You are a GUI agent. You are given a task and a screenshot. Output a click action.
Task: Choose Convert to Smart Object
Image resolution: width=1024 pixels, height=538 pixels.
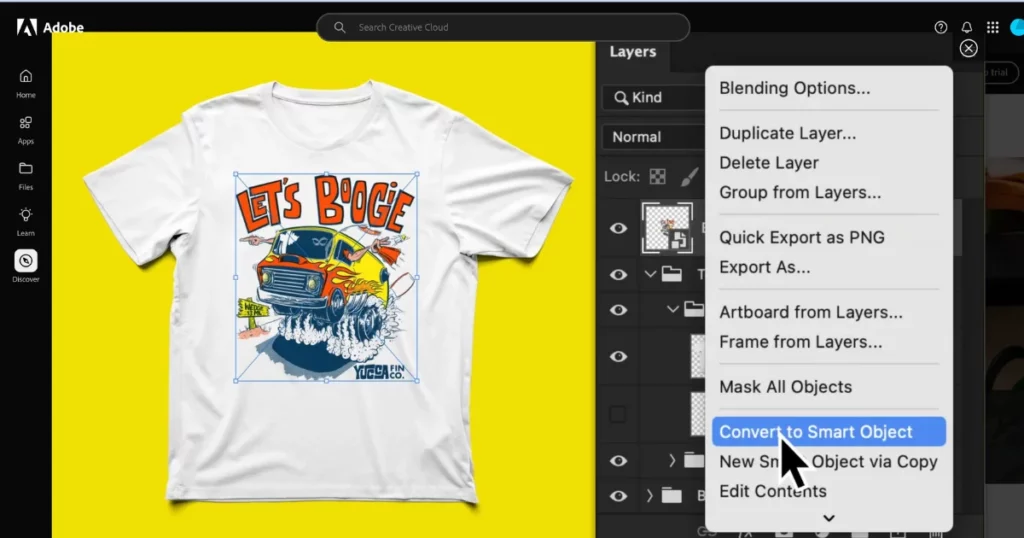(828, 432)
